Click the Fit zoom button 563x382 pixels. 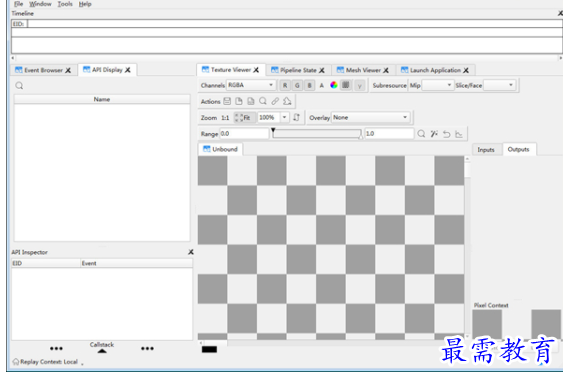244,117
